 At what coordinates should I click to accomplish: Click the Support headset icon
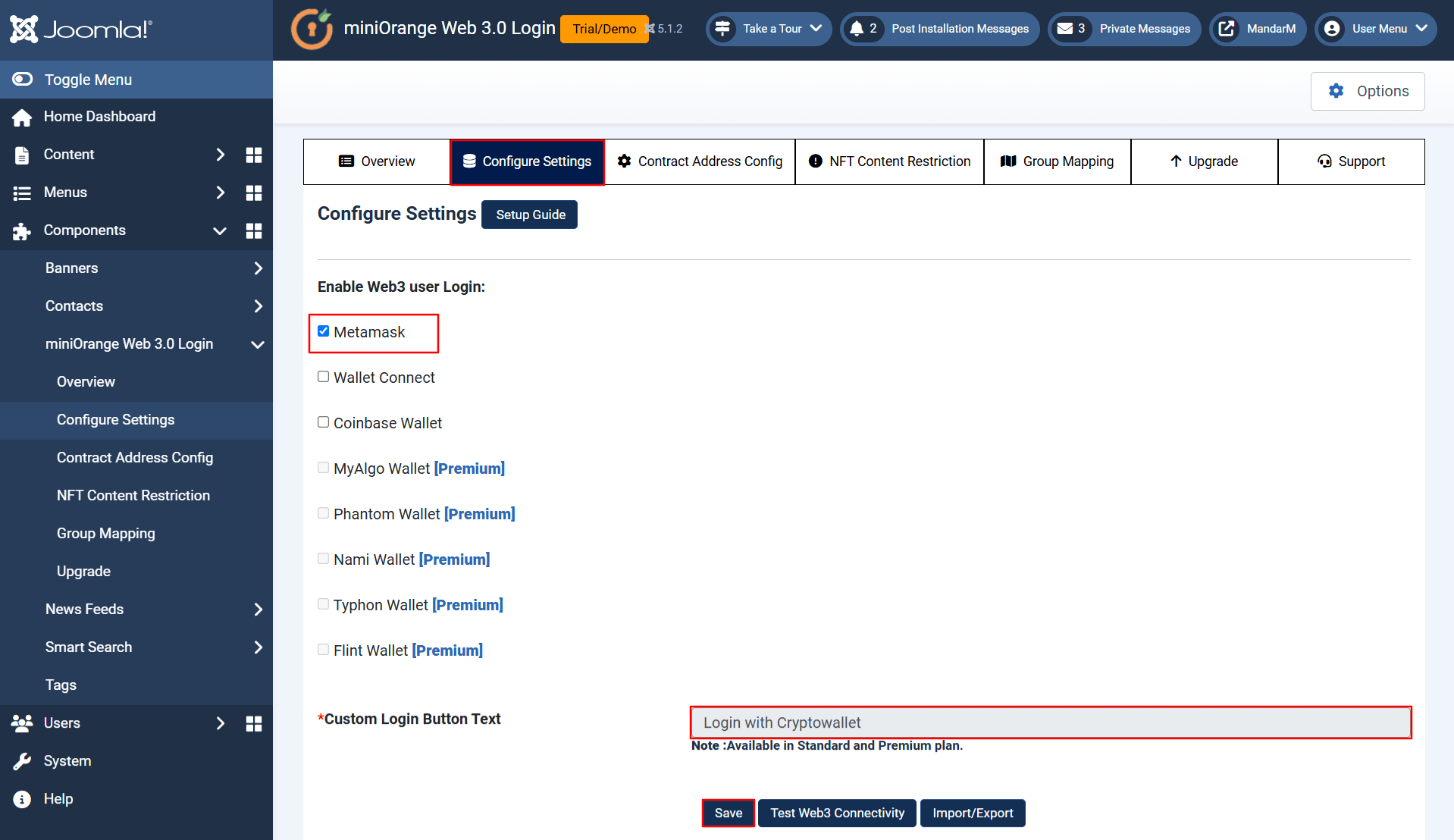pyautogui.click(x=1324, y=161)
